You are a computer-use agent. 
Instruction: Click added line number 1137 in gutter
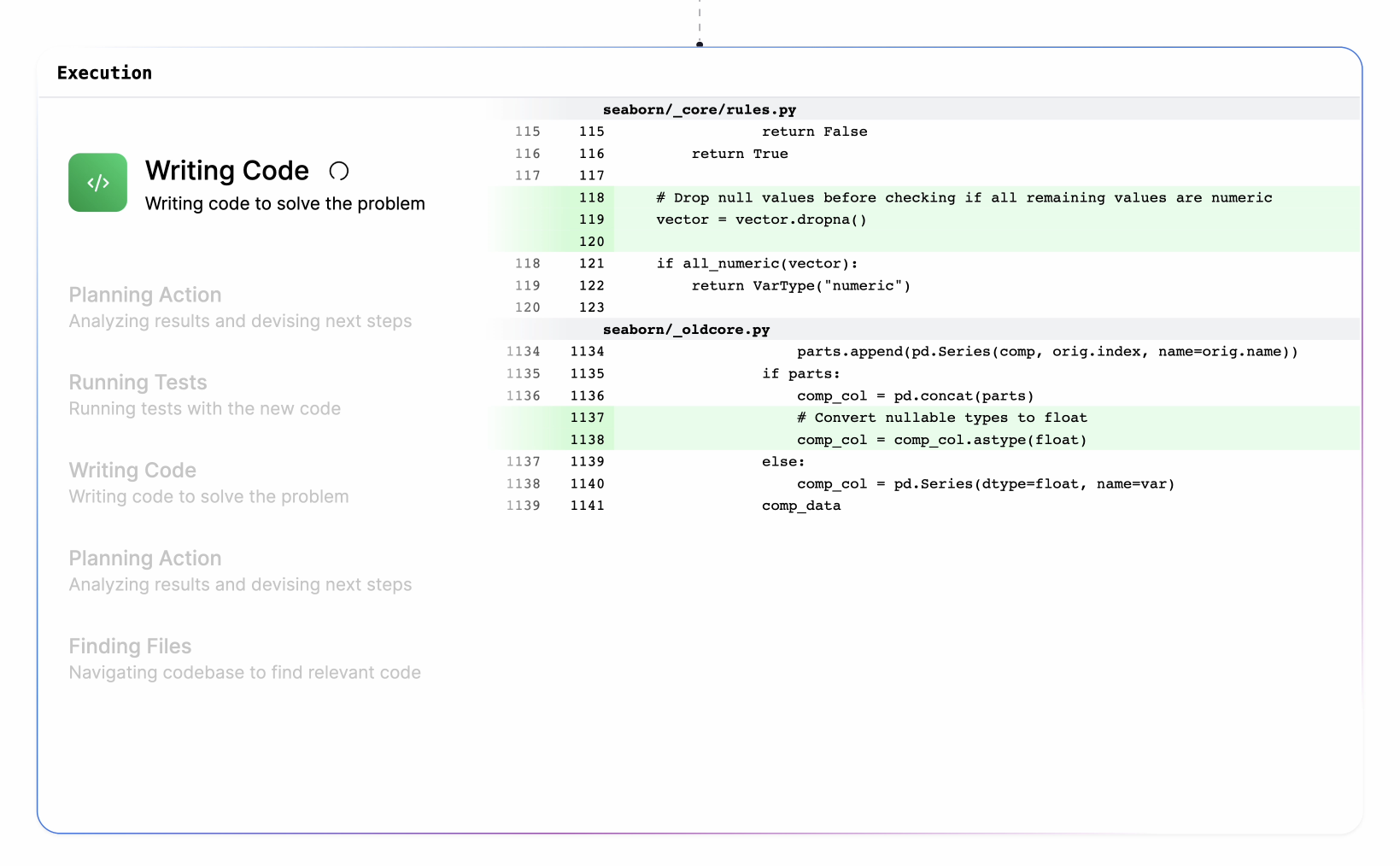587,418
